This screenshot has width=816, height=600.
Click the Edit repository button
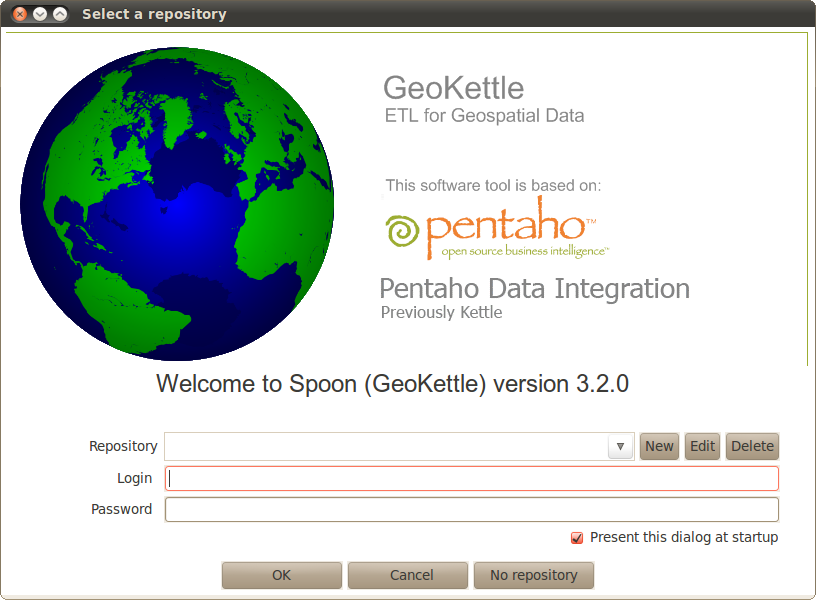pyautogui.click(x=702, y=446)
